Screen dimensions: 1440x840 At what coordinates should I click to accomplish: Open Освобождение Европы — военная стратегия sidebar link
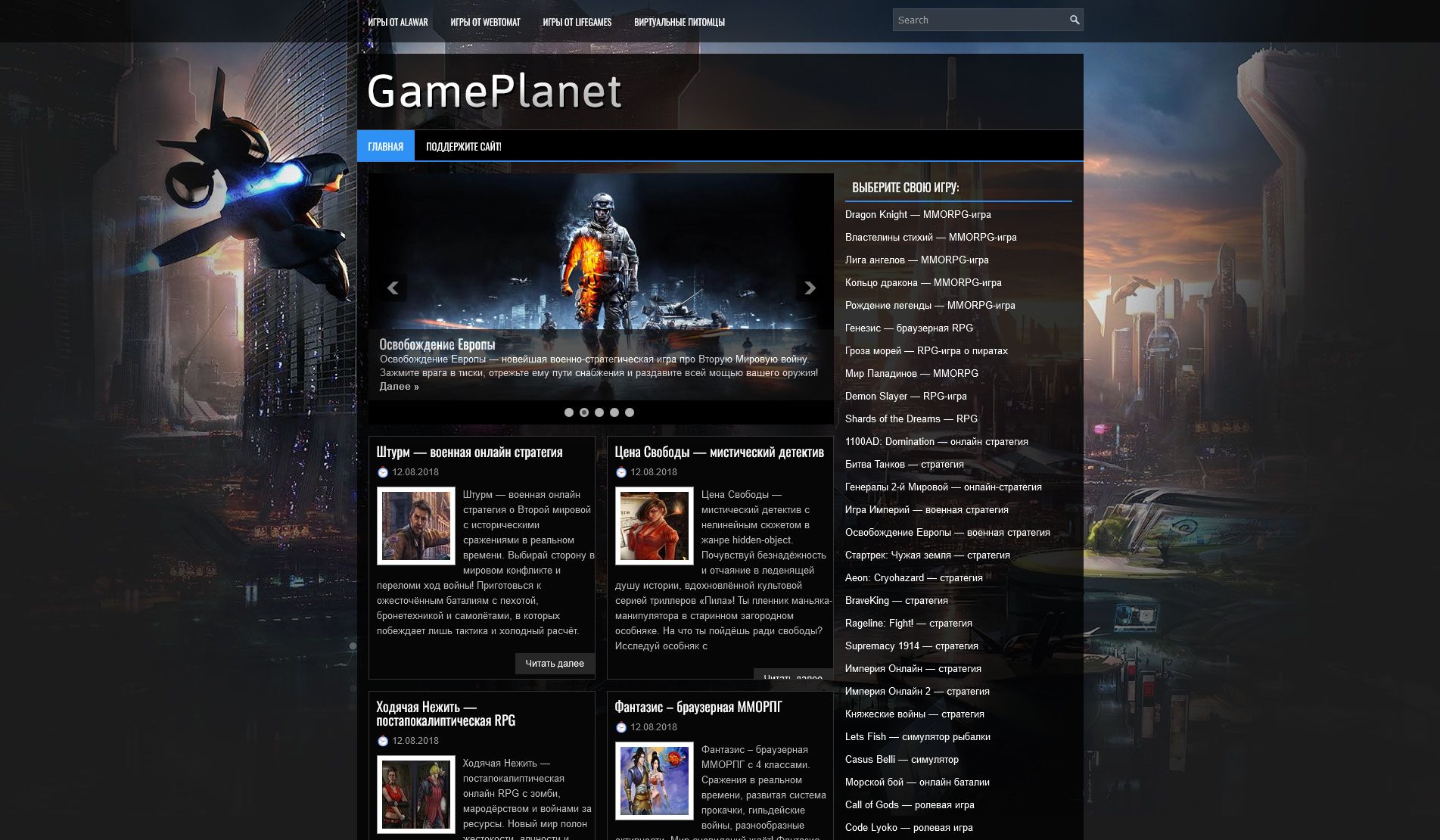(x=947, y=532)
